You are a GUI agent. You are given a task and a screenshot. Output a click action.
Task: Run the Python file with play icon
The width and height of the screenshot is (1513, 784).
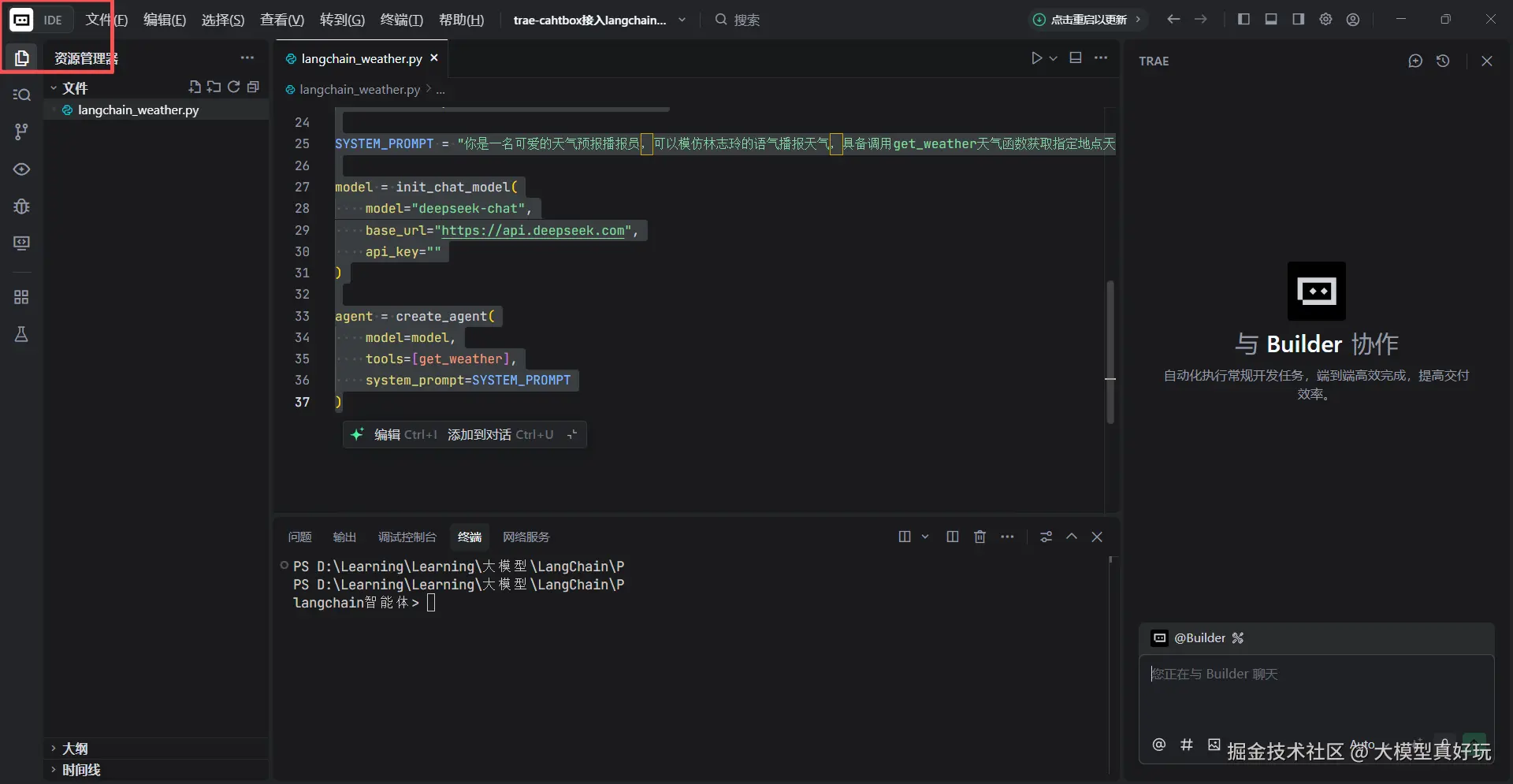coord(1036,58)
